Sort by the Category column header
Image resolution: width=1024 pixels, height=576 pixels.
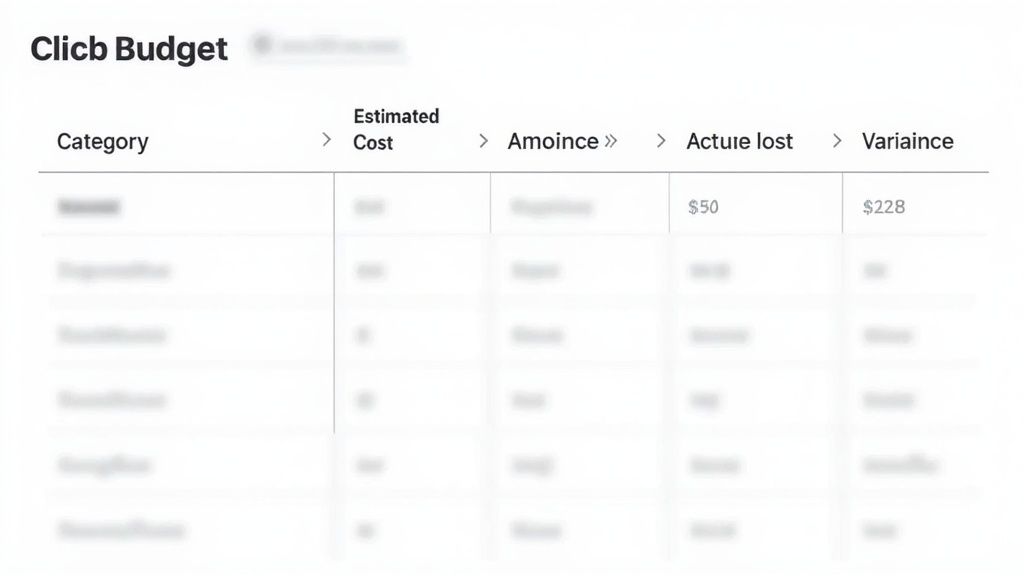(102, 141)
